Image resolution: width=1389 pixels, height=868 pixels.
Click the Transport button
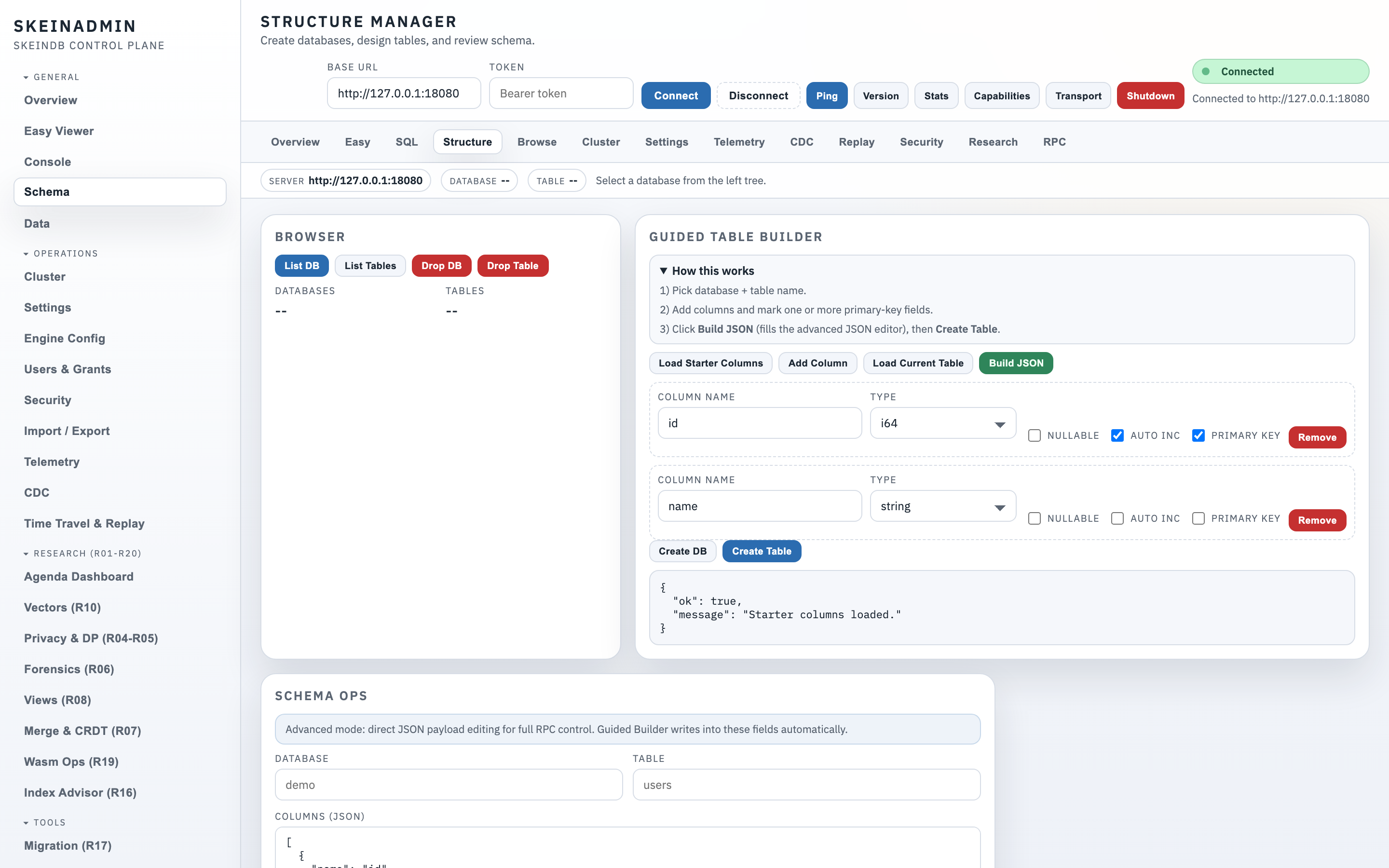[x=1078, y=96]
